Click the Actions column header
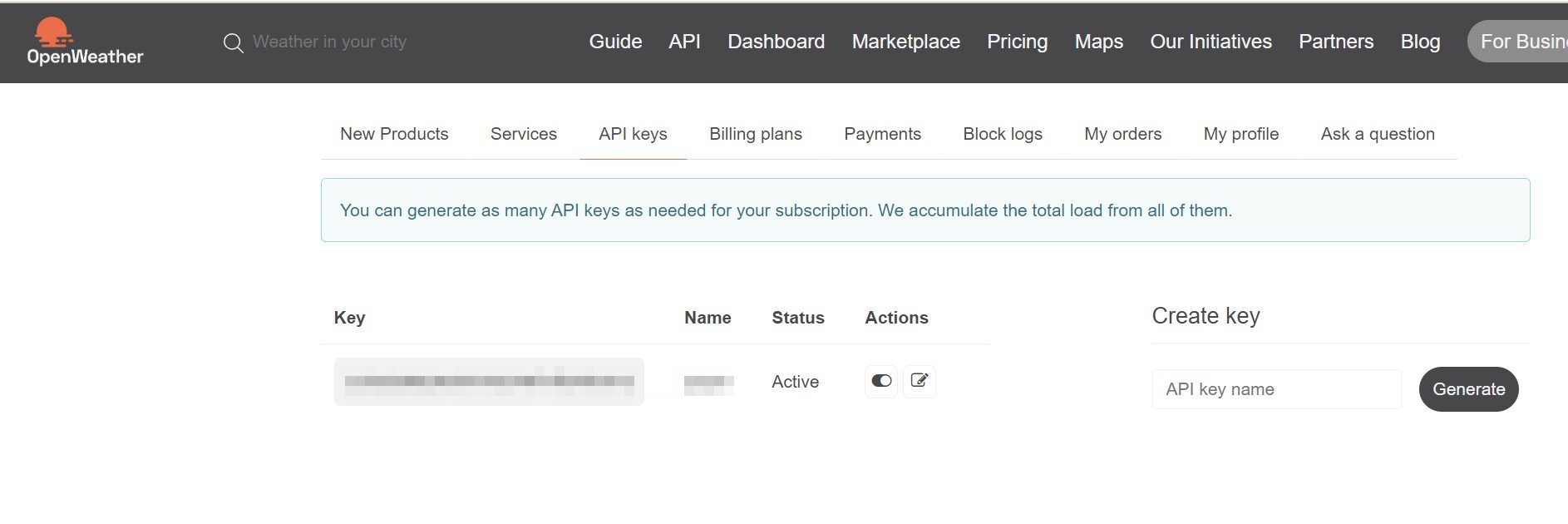Viewport: 1568px width, 524px height. pos(896,318)
